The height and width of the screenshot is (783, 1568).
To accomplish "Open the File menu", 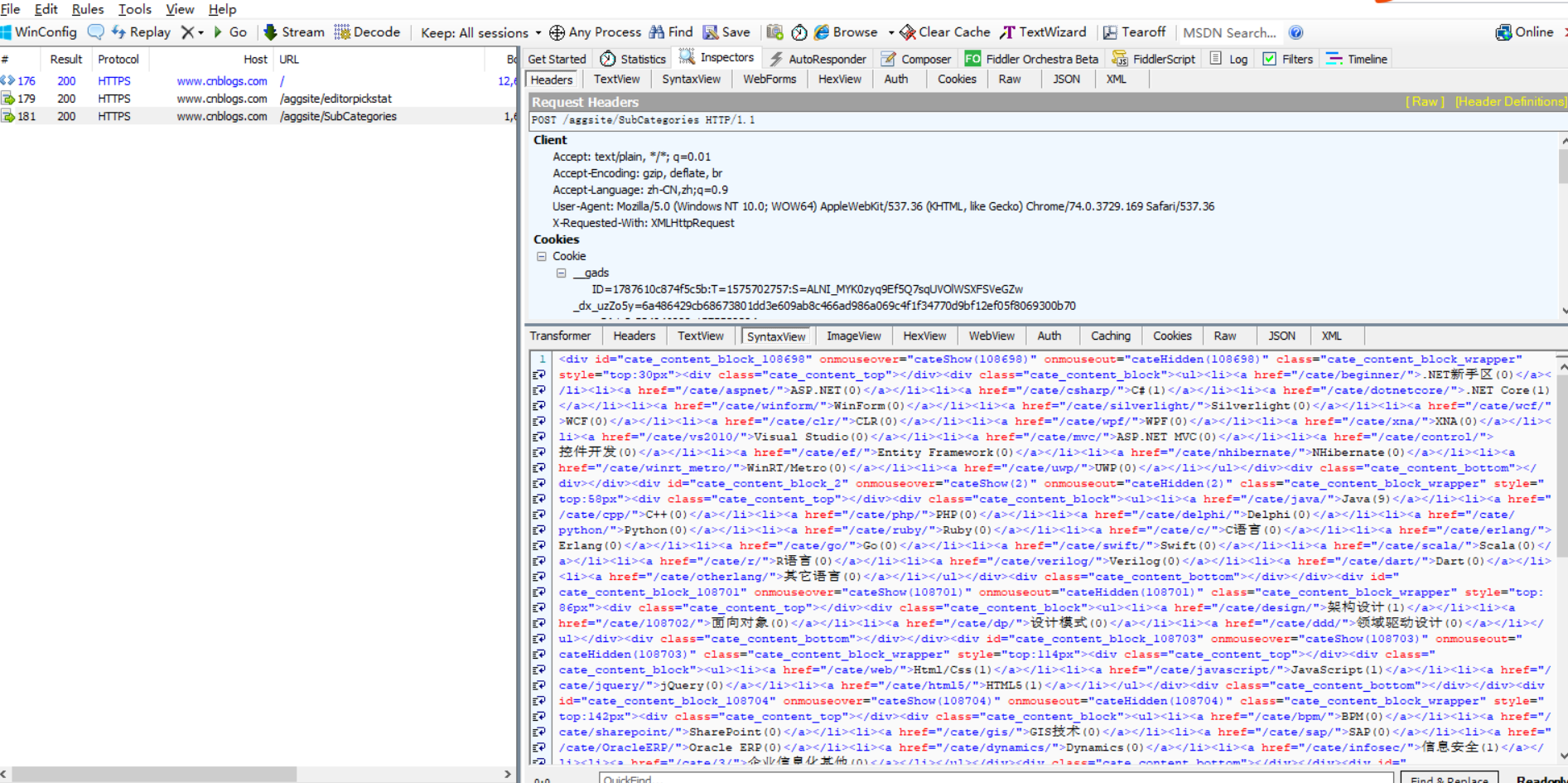I will point(11,9).
